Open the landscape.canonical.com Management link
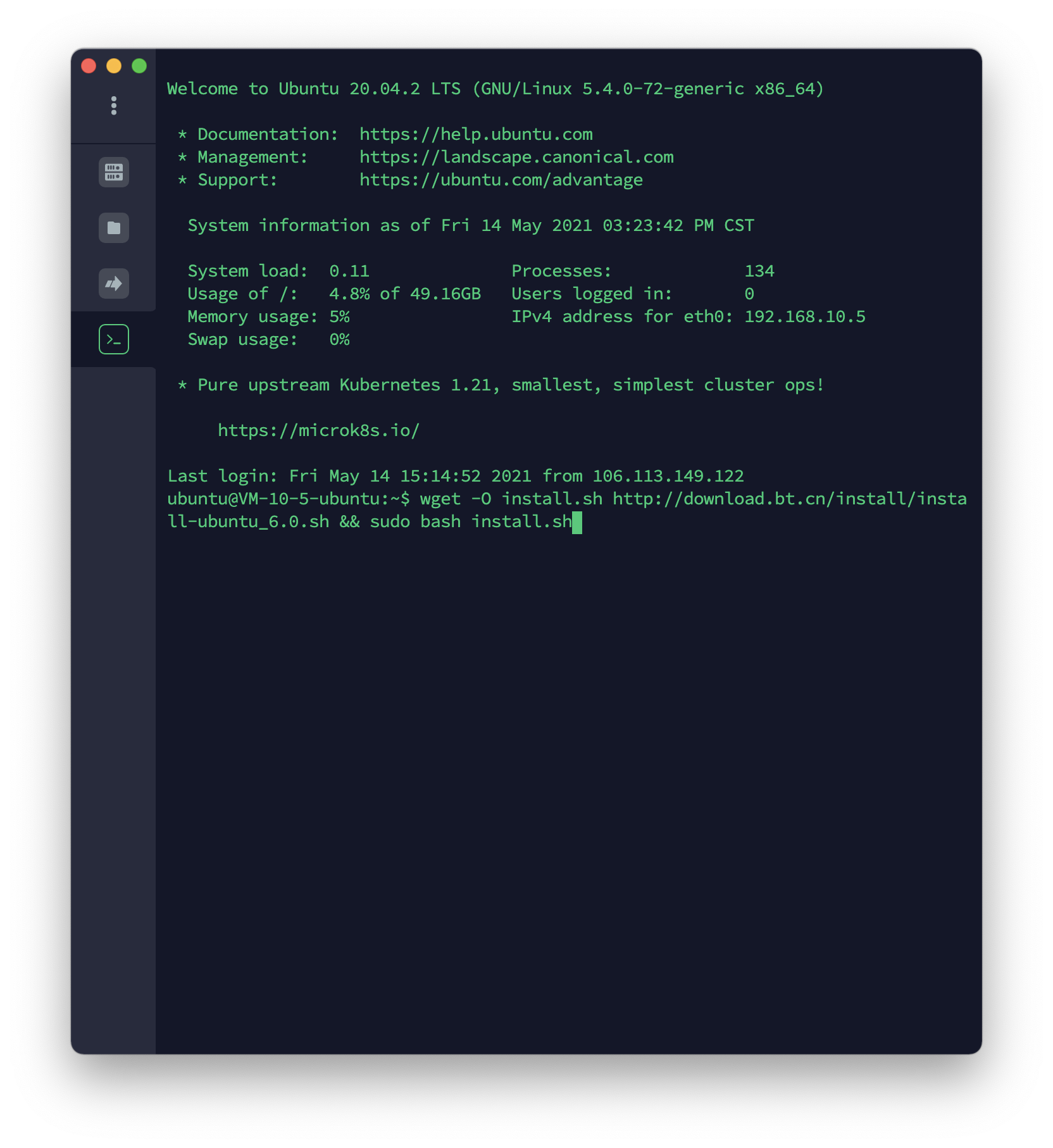The height and width of the screenshot is (1148, 1053). (516, 156)
